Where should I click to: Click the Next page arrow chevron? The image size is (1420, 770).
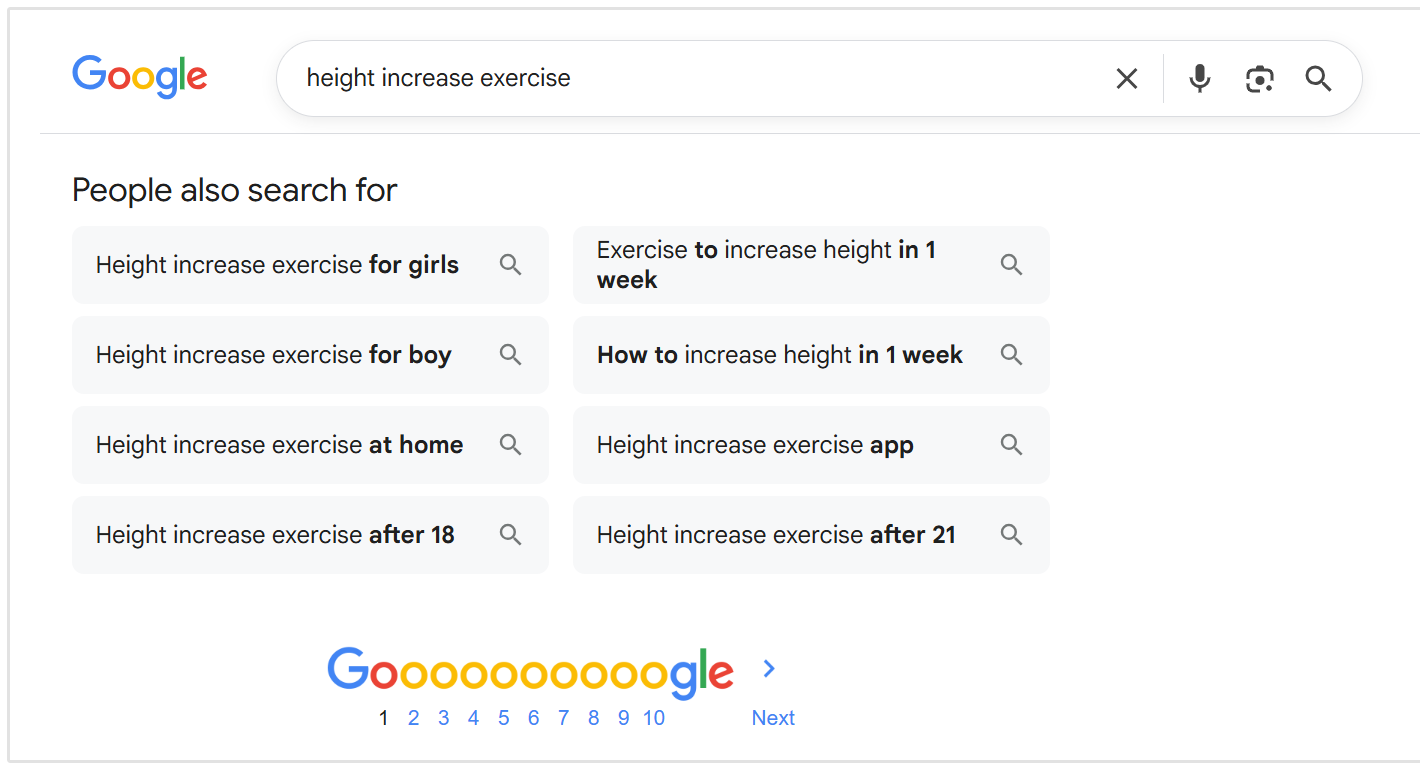pos(768,668)
